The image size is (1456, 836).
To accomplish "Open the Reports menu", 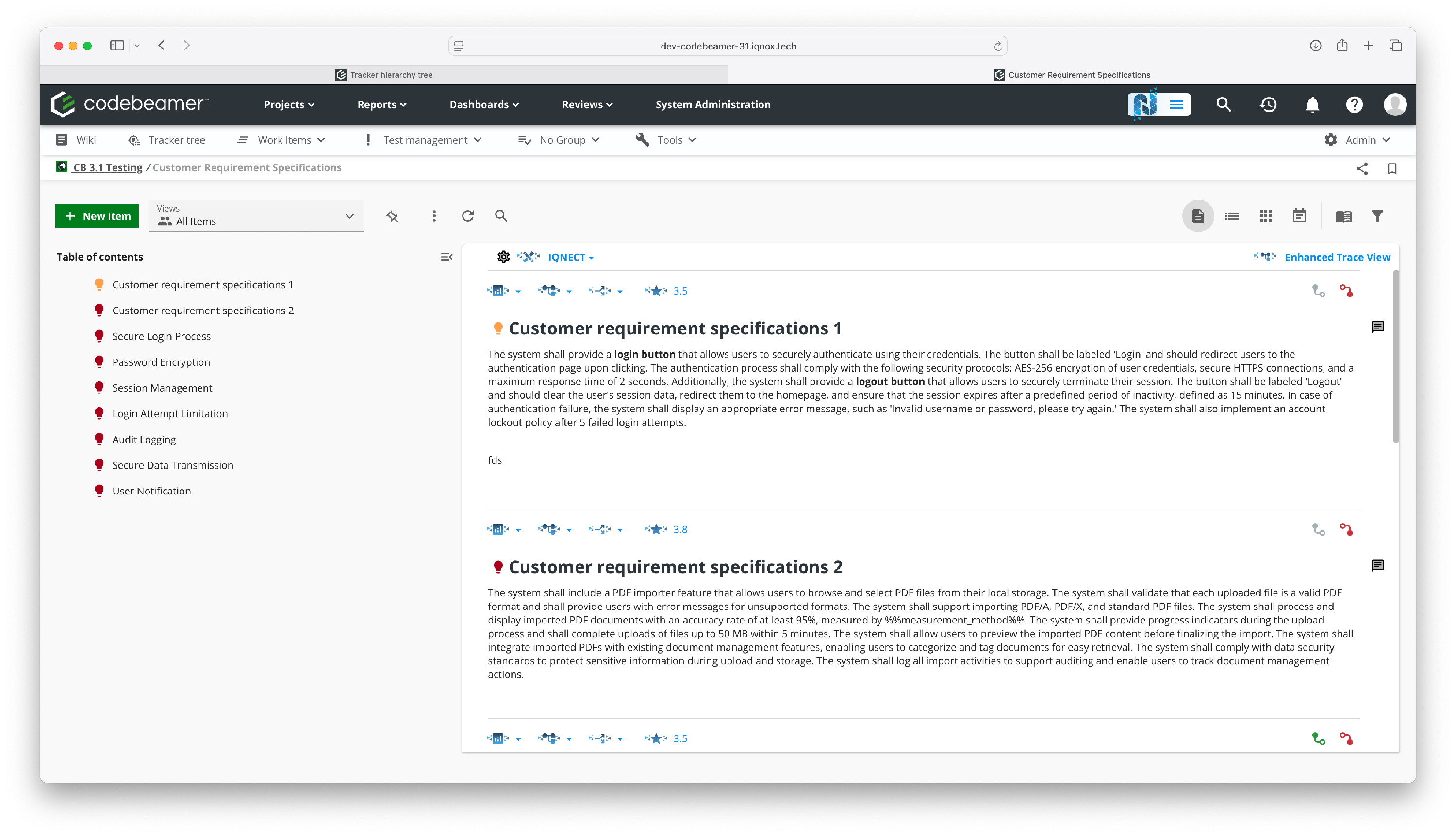I will [381, 104].
